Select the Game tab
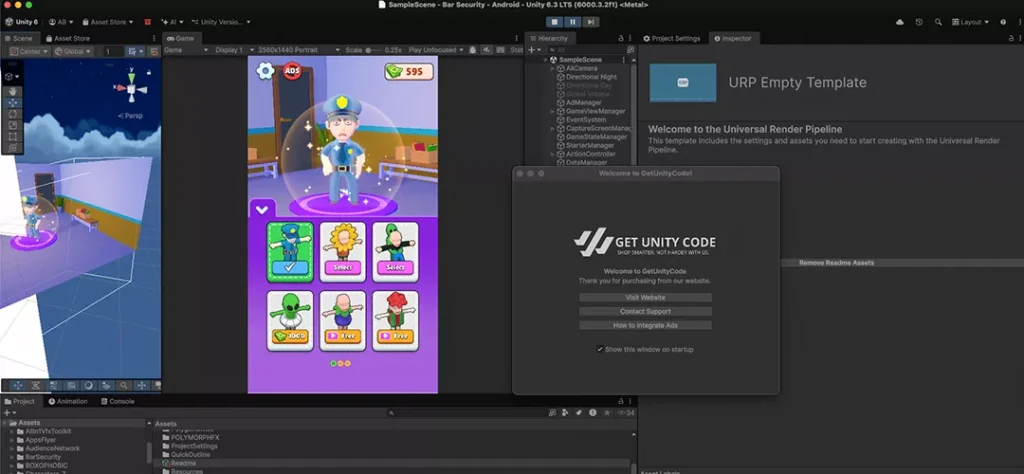Image resolution: width=1024 pixels, height=474 pixels. [x=181, y=39]
